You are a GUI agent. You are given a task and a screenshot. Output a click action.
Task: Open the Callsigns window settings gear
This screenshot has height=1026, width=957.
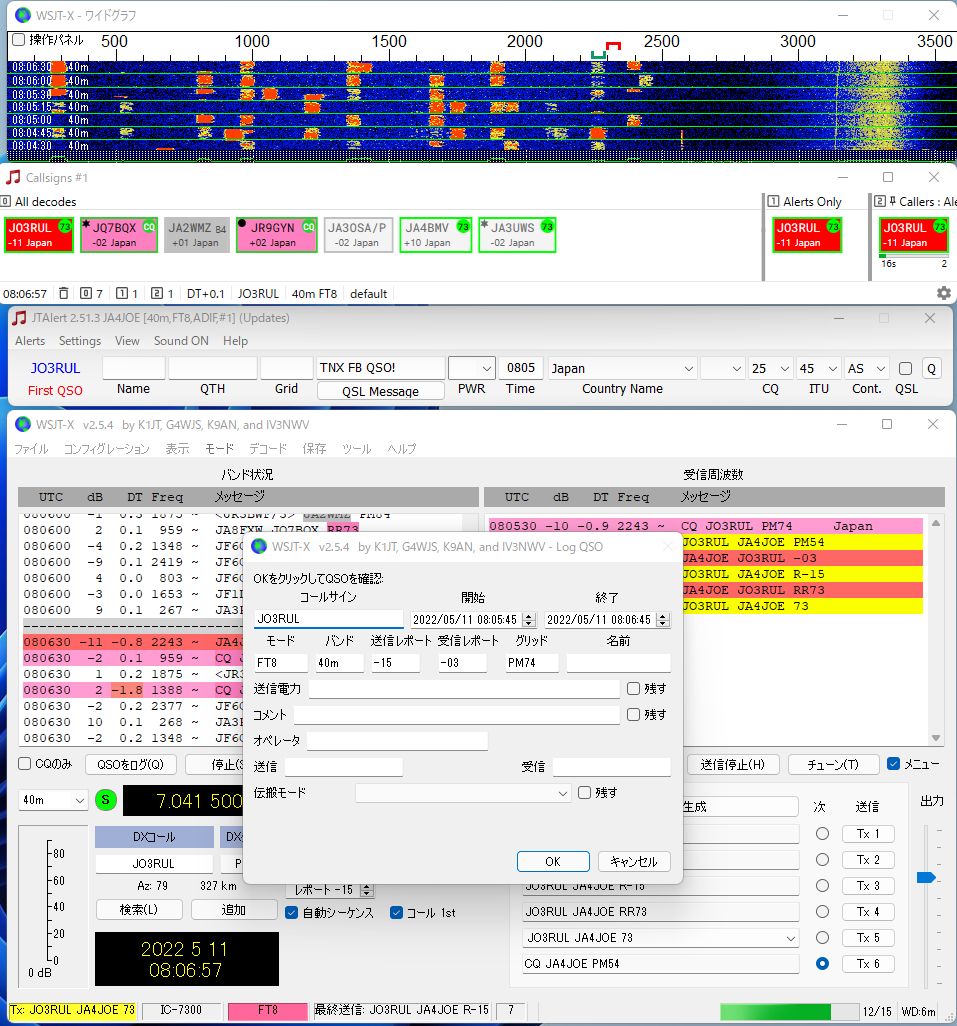coord(943,293)
